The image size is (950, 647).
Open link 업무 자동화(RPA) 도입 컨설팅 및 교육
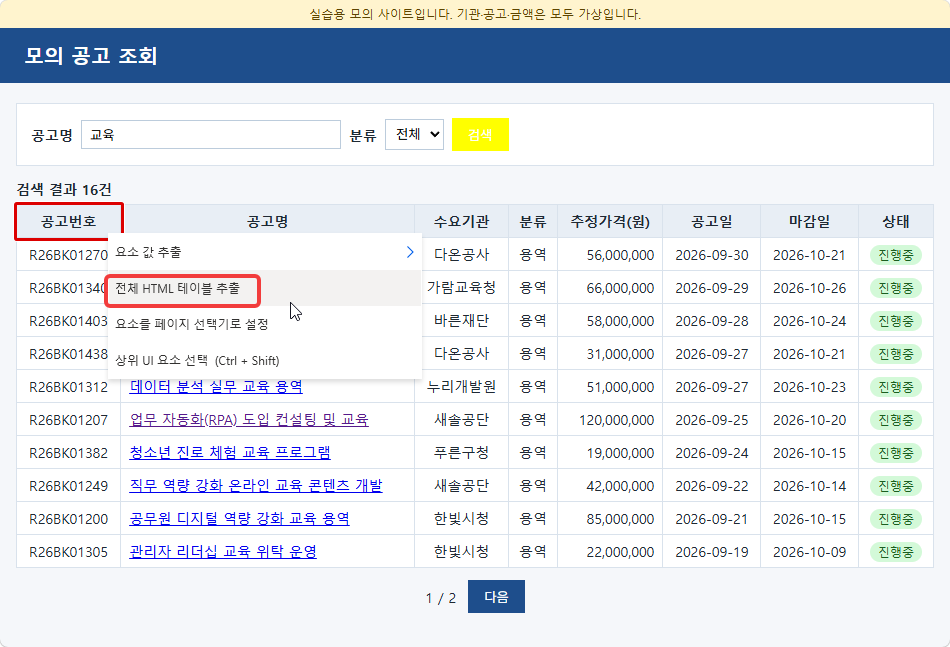pyautogui.click(x=249, y=420)
